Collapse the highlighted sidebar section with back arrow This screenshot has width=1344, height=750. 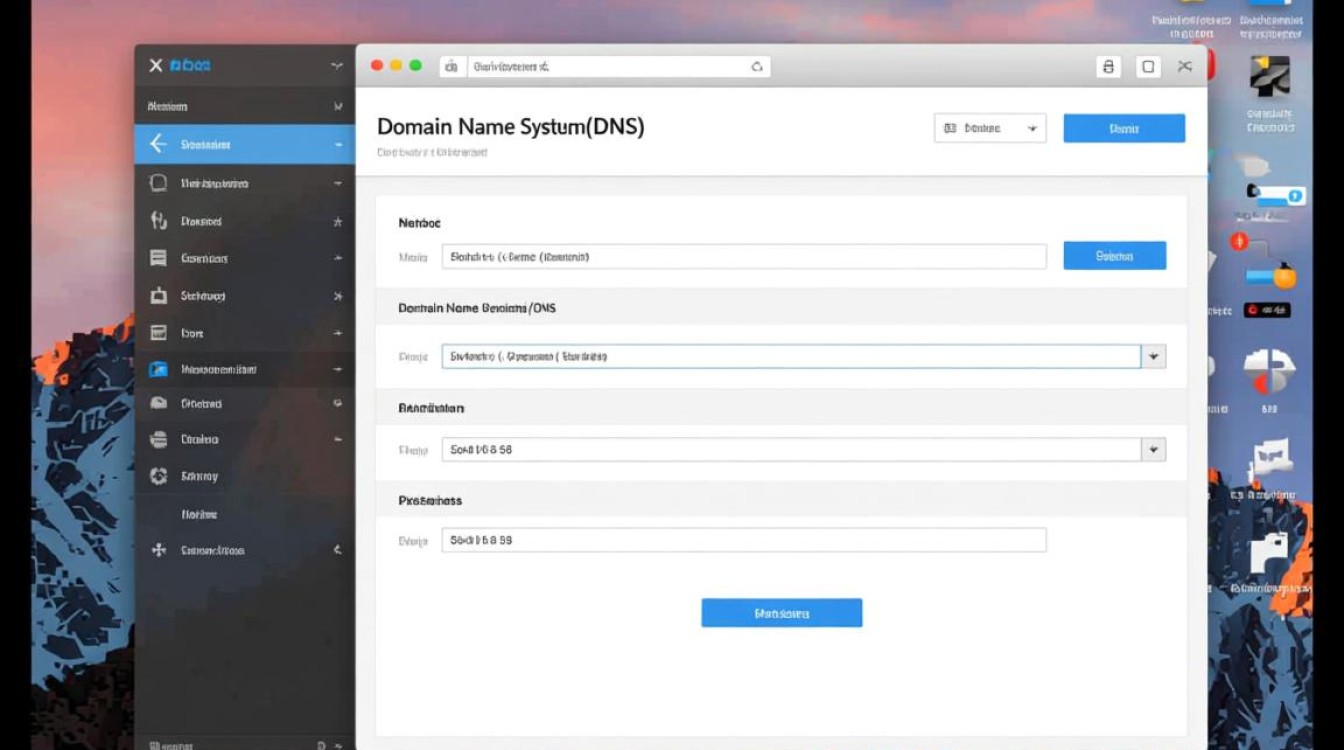(160, 143)
